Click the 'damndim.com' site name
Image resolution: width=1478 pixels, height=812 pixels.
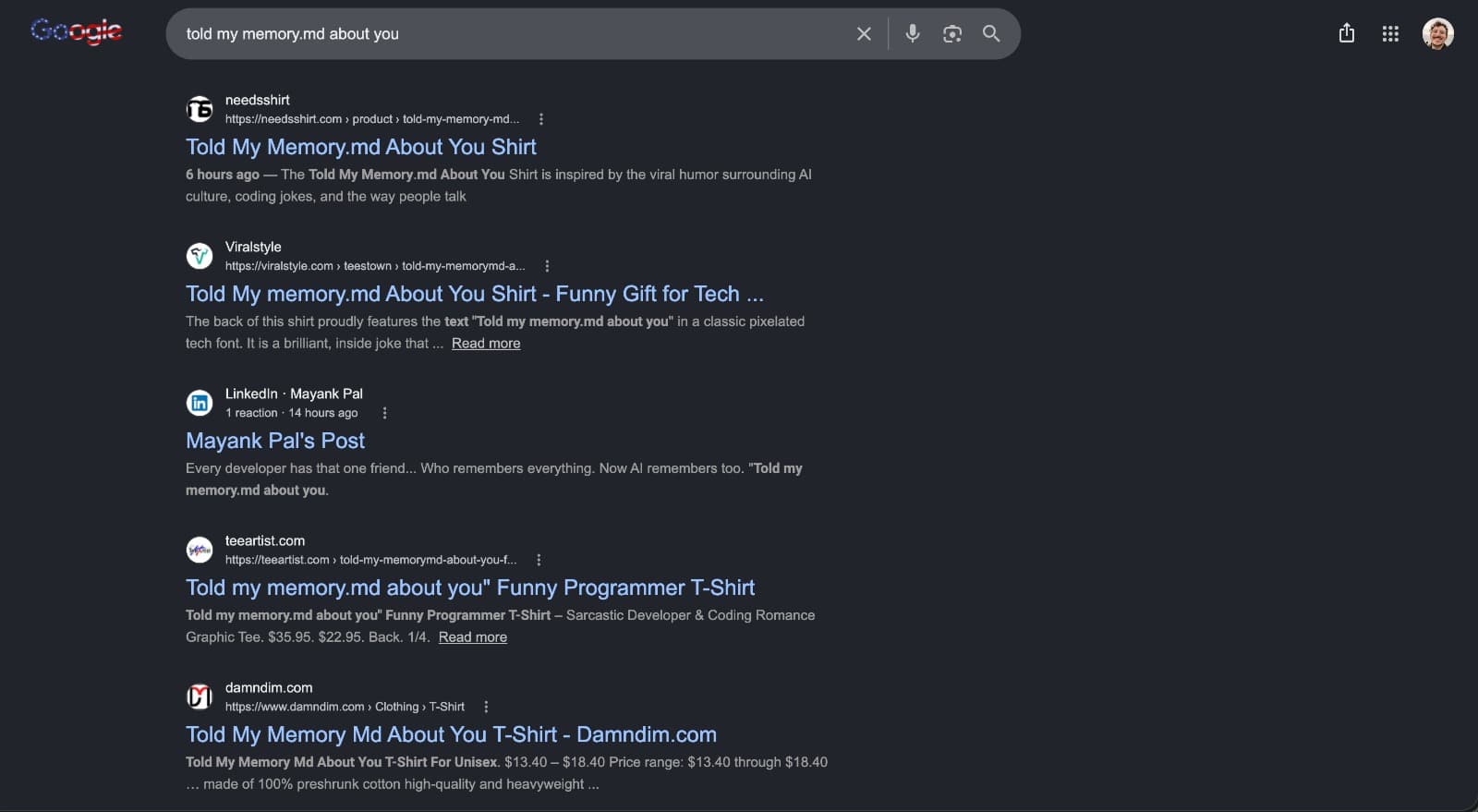click(269, 687)
